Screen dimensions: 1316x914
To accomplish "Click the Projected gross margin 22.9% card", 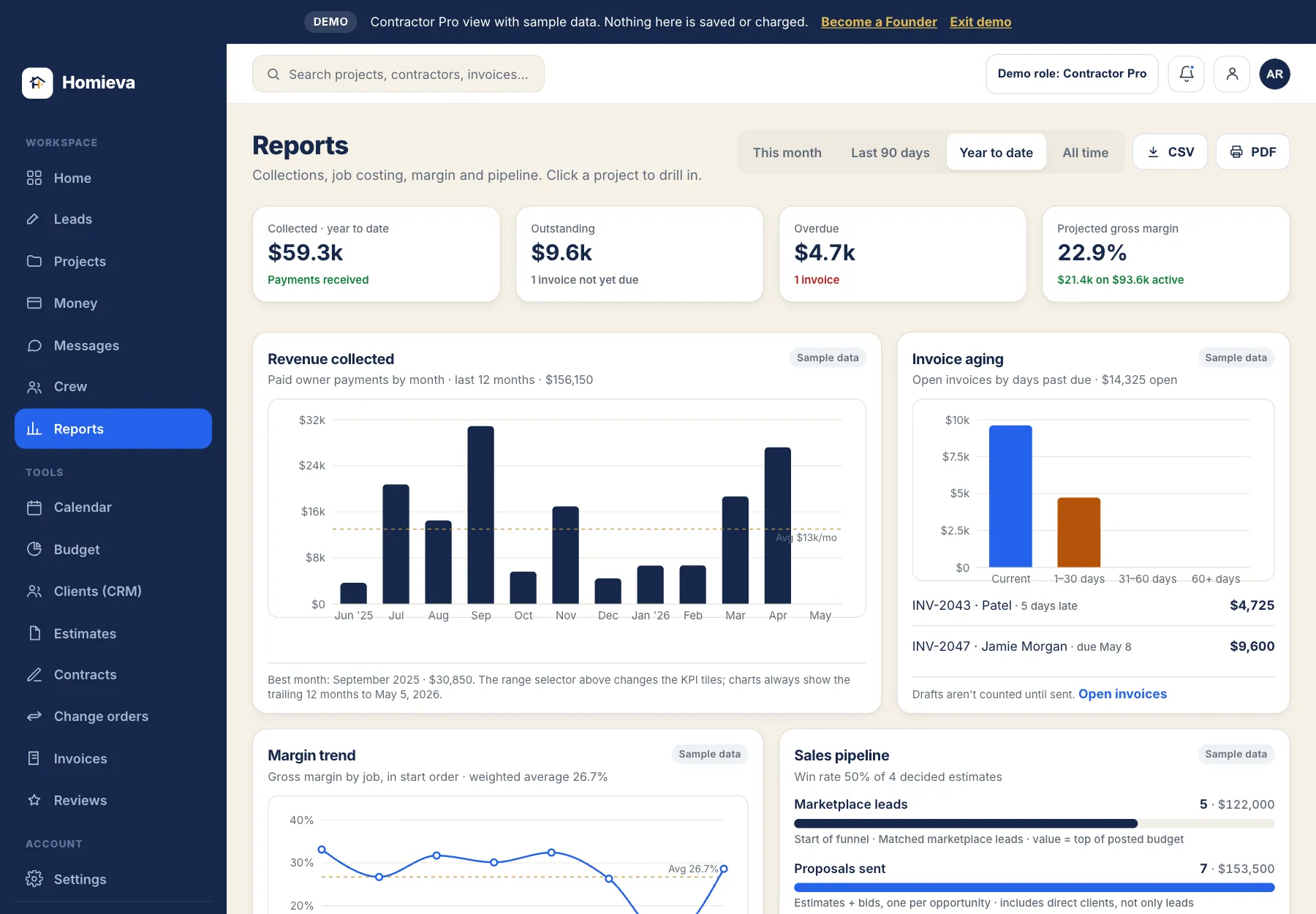I will 1166,254.
